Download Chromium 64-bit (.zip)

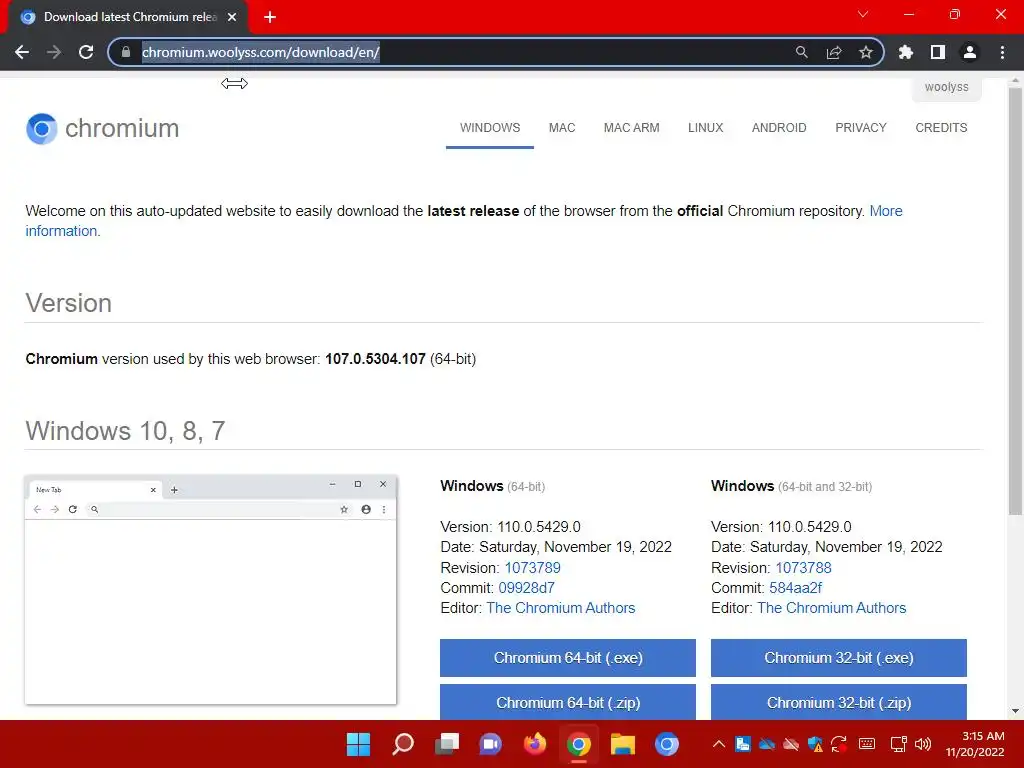[x=568, y=702]
